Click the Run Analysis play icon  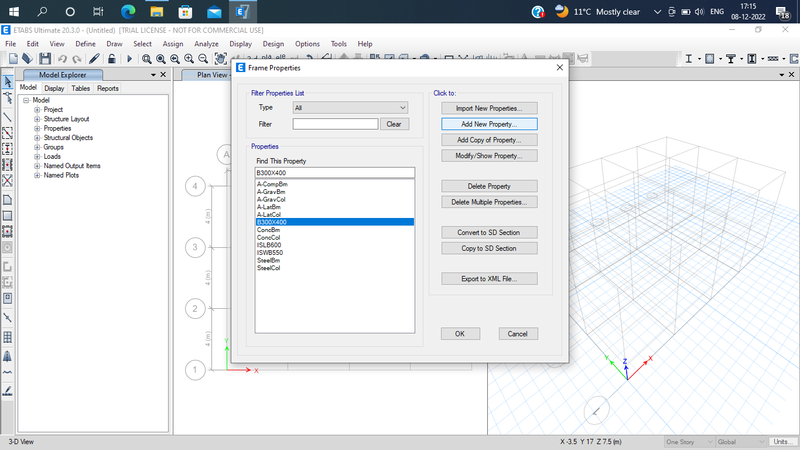129,59
